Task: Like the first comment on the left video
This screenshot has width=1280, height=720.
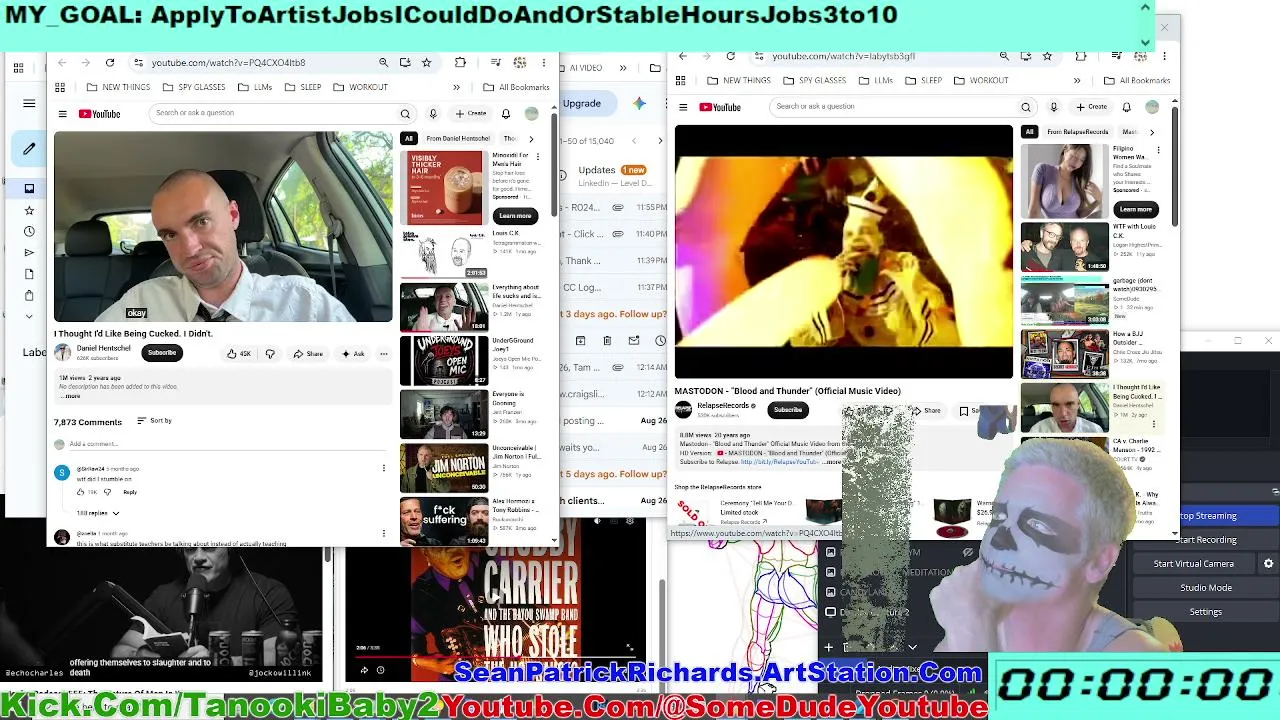Action: click(x=81, y=492)
